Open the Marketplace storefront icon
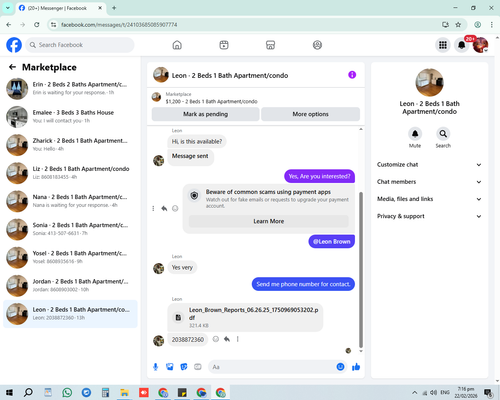 tap(270, 45)
